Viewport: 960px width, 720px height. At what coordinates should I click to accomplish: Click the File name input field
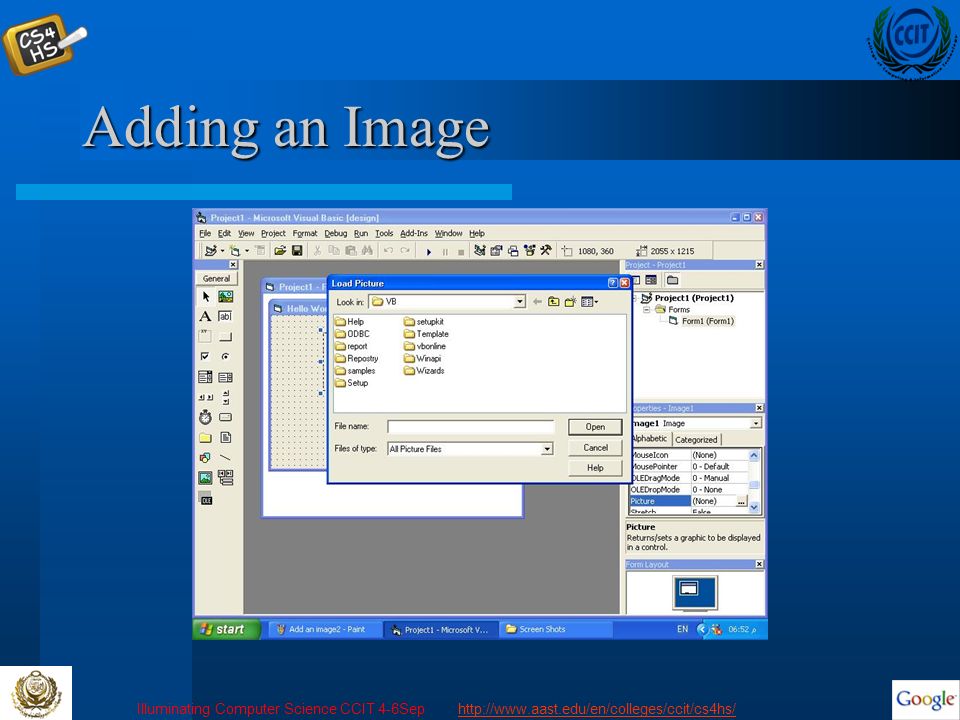coord(471,427)
